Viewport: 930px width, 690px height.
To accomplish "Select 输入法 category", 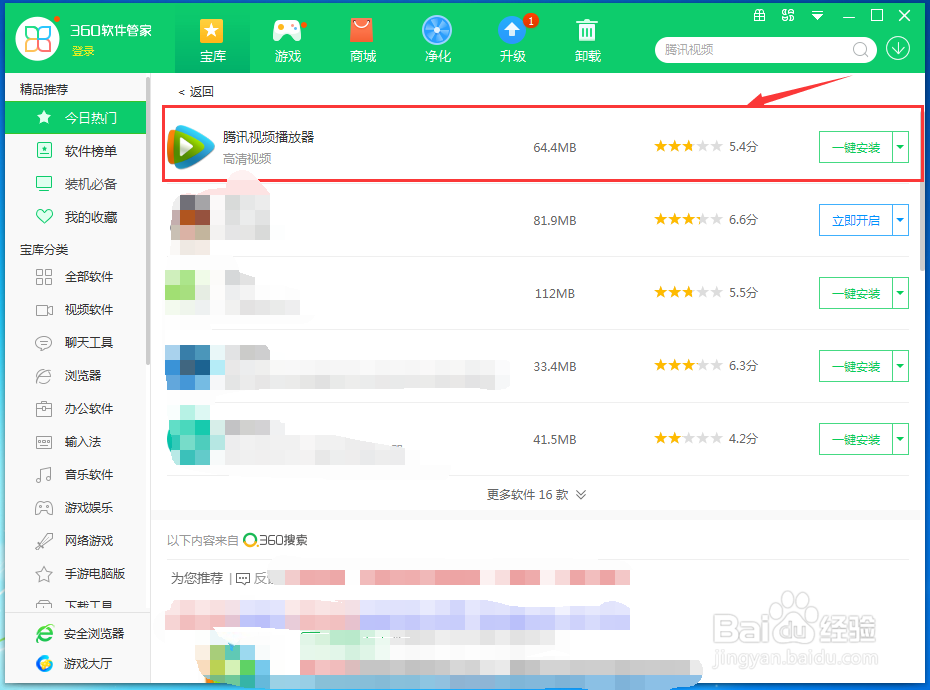I will coord(75,442).
